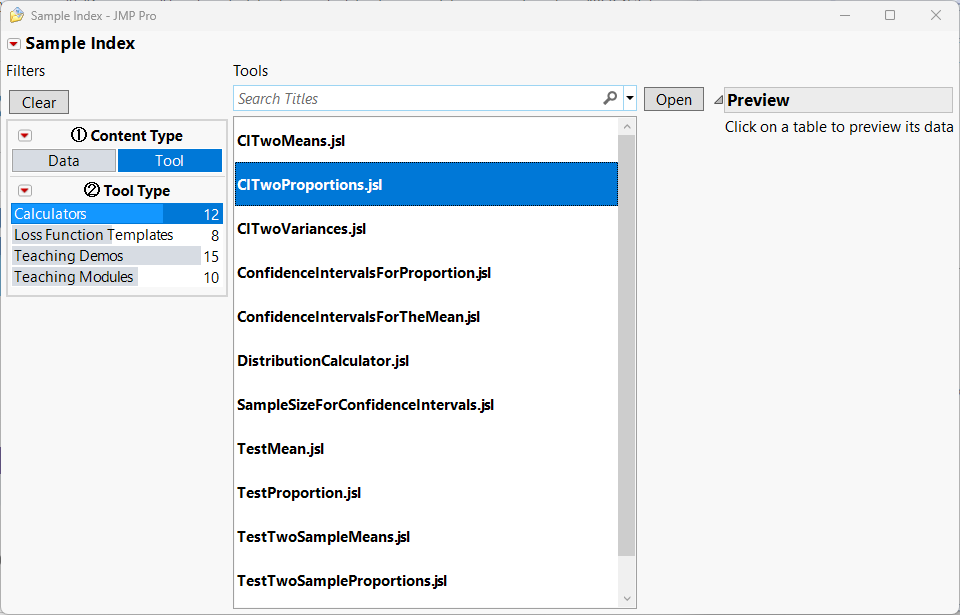Click the tools list scroll up arrow
This screenshot has width=960, height=615.
pyautogui.click(x=626, y=127)
